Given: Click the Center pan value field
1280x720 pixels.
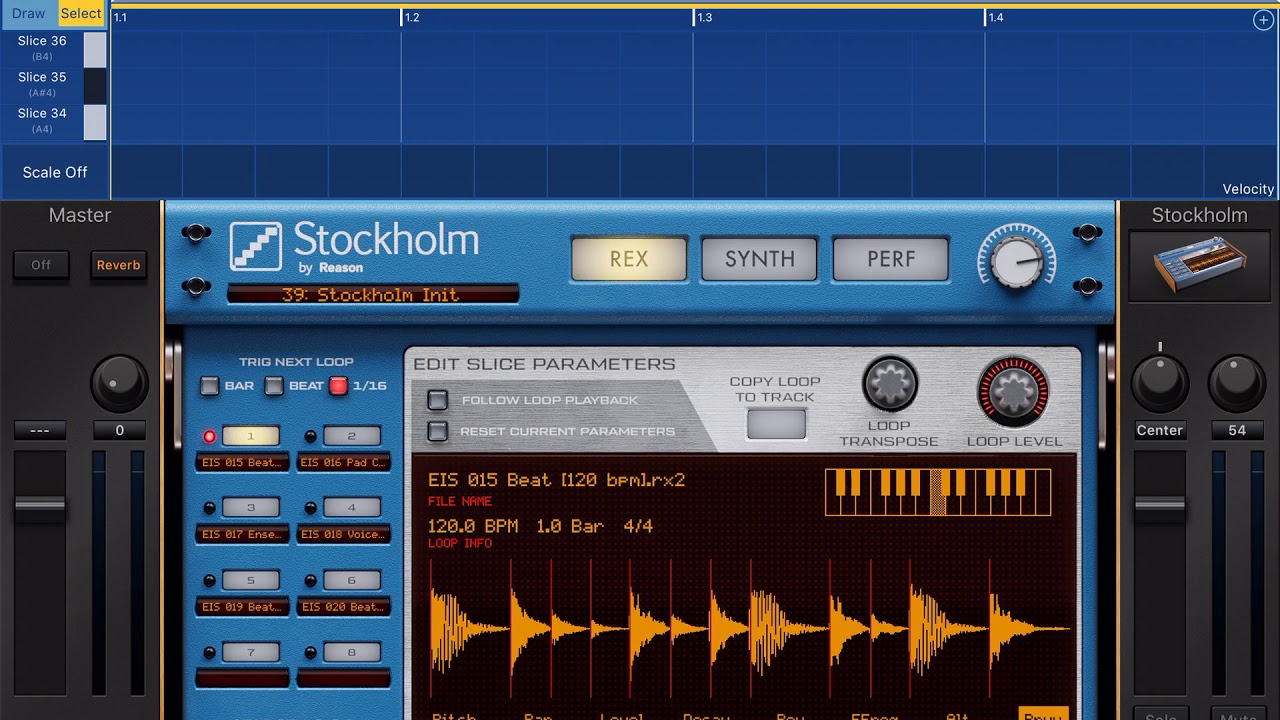Looking at the screenshot, I should [x=1160, y=430].
